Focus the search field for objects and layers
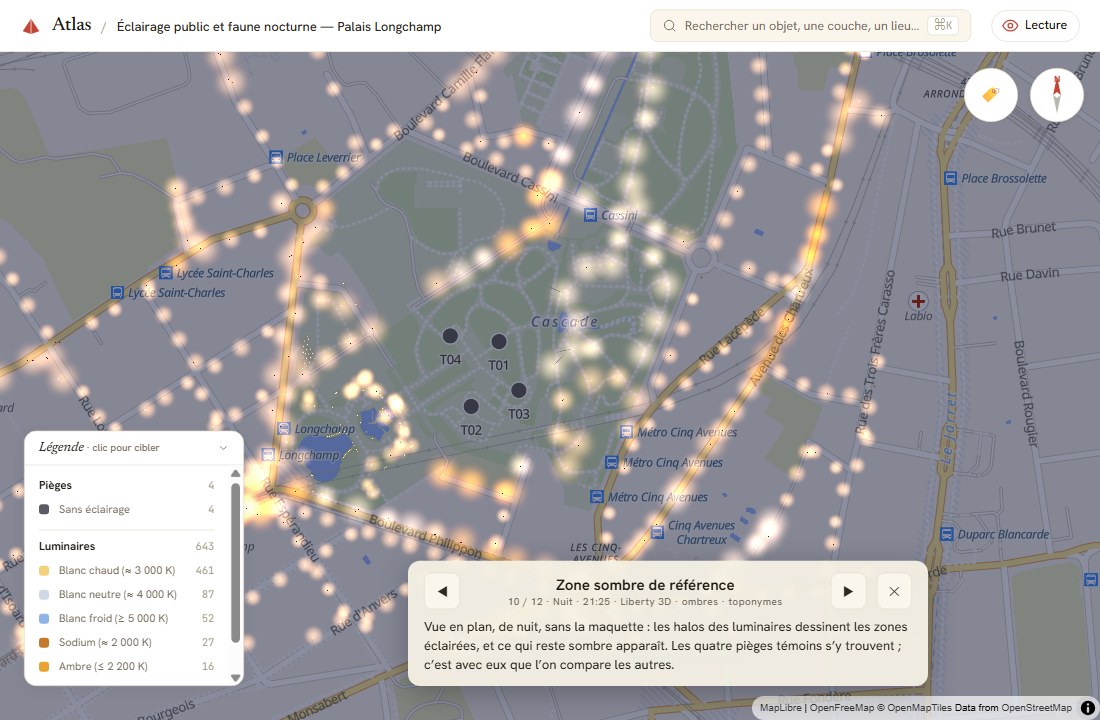This screenshot has width=1100, height=720. coord(810,26)
